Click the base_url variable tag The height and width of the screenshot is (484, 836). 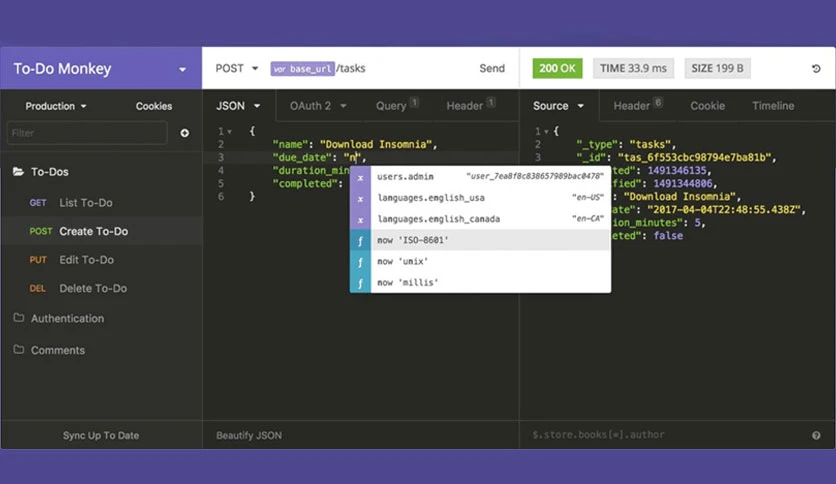302,69
